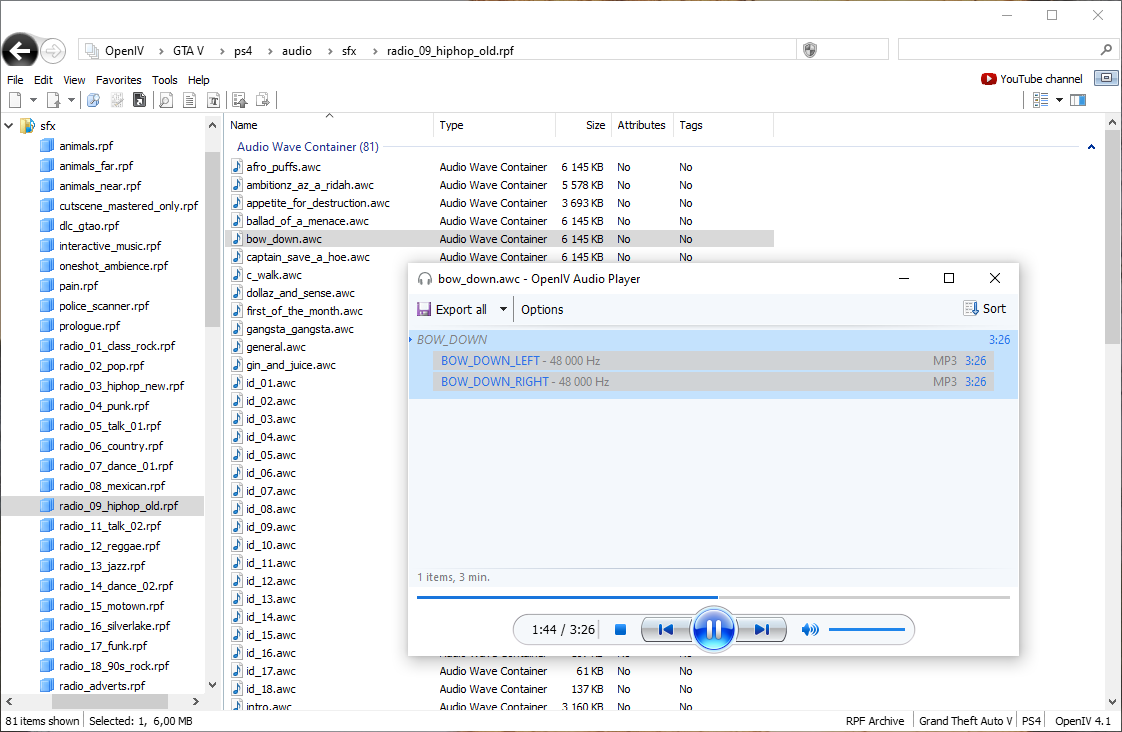
Task: Select the afro_puffs.awc file
Action: click(x=283, y=167)
